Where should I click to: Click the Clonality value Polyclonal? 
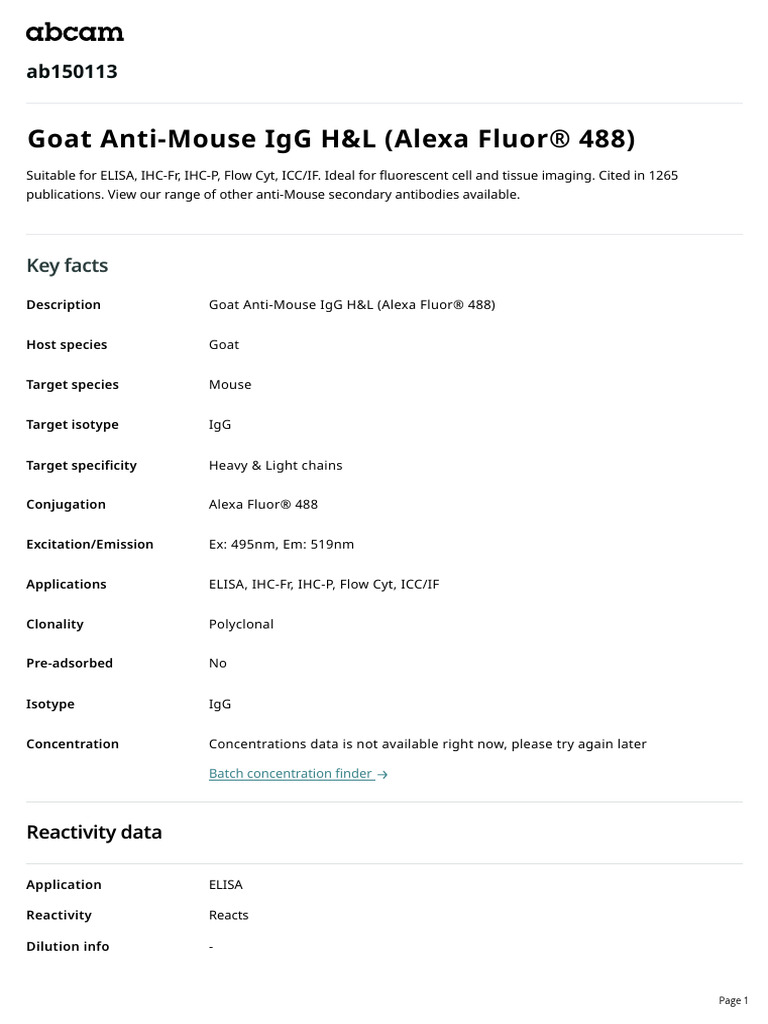pyautogui.click(x=241, y=624)
